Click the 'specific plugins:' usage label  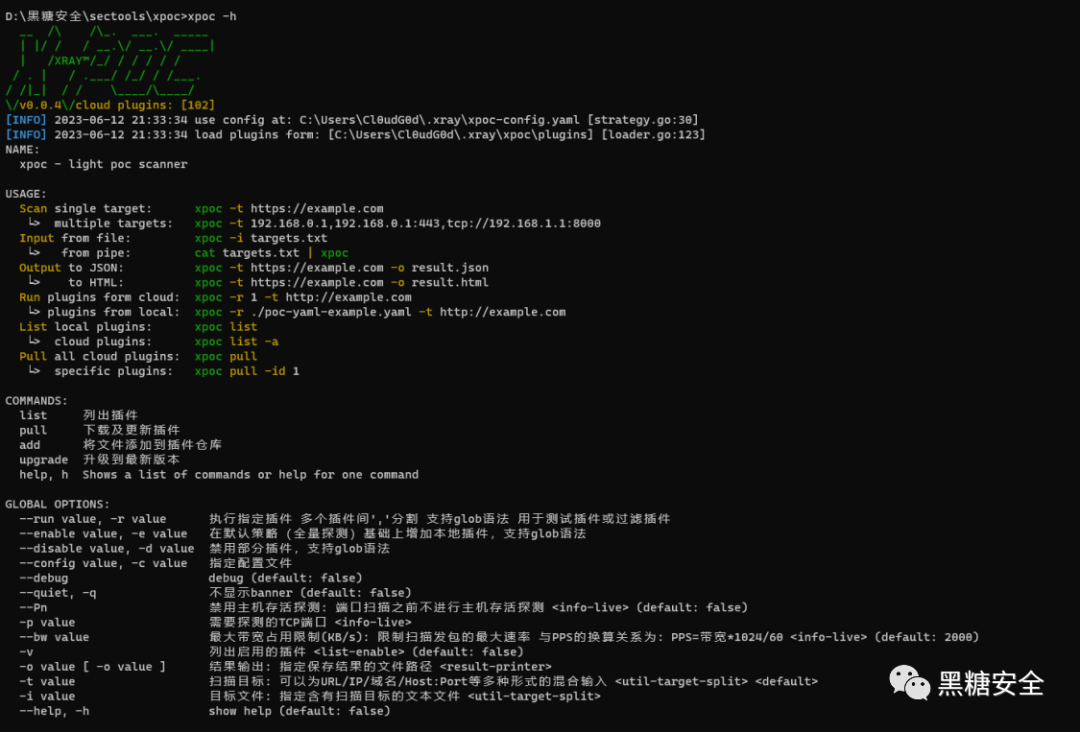[x=114, y=371]
